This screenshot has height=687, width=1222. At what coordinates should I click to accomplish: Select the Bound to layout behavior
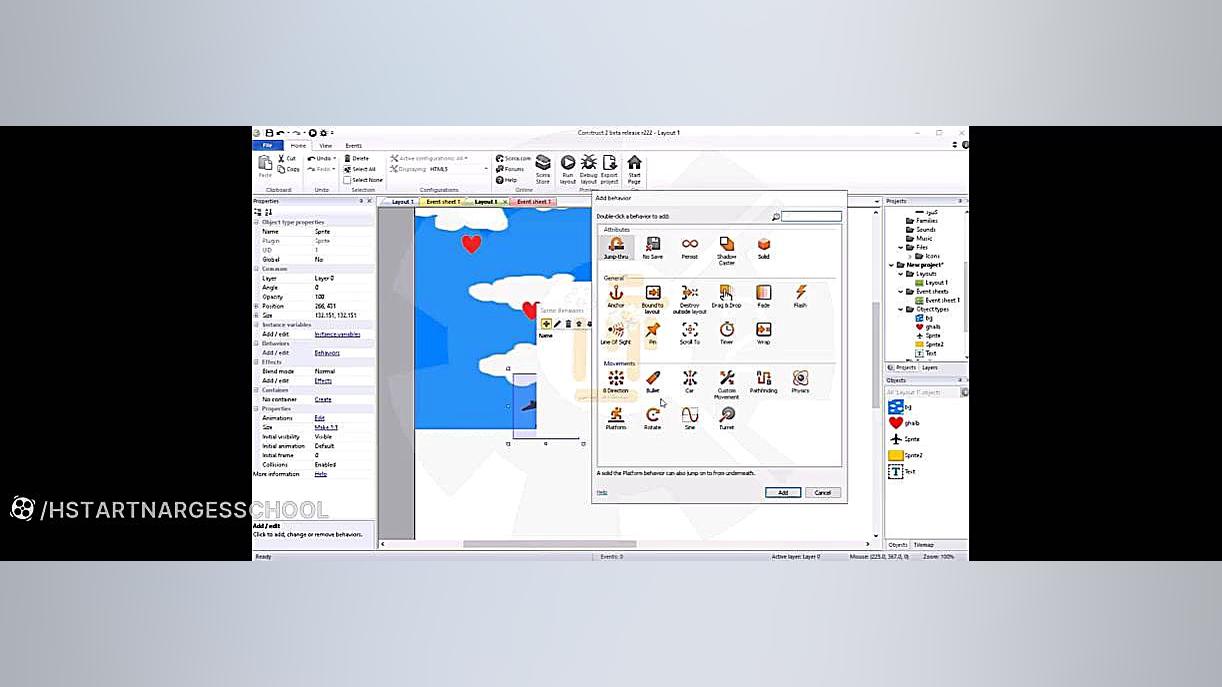coord(652,298)
